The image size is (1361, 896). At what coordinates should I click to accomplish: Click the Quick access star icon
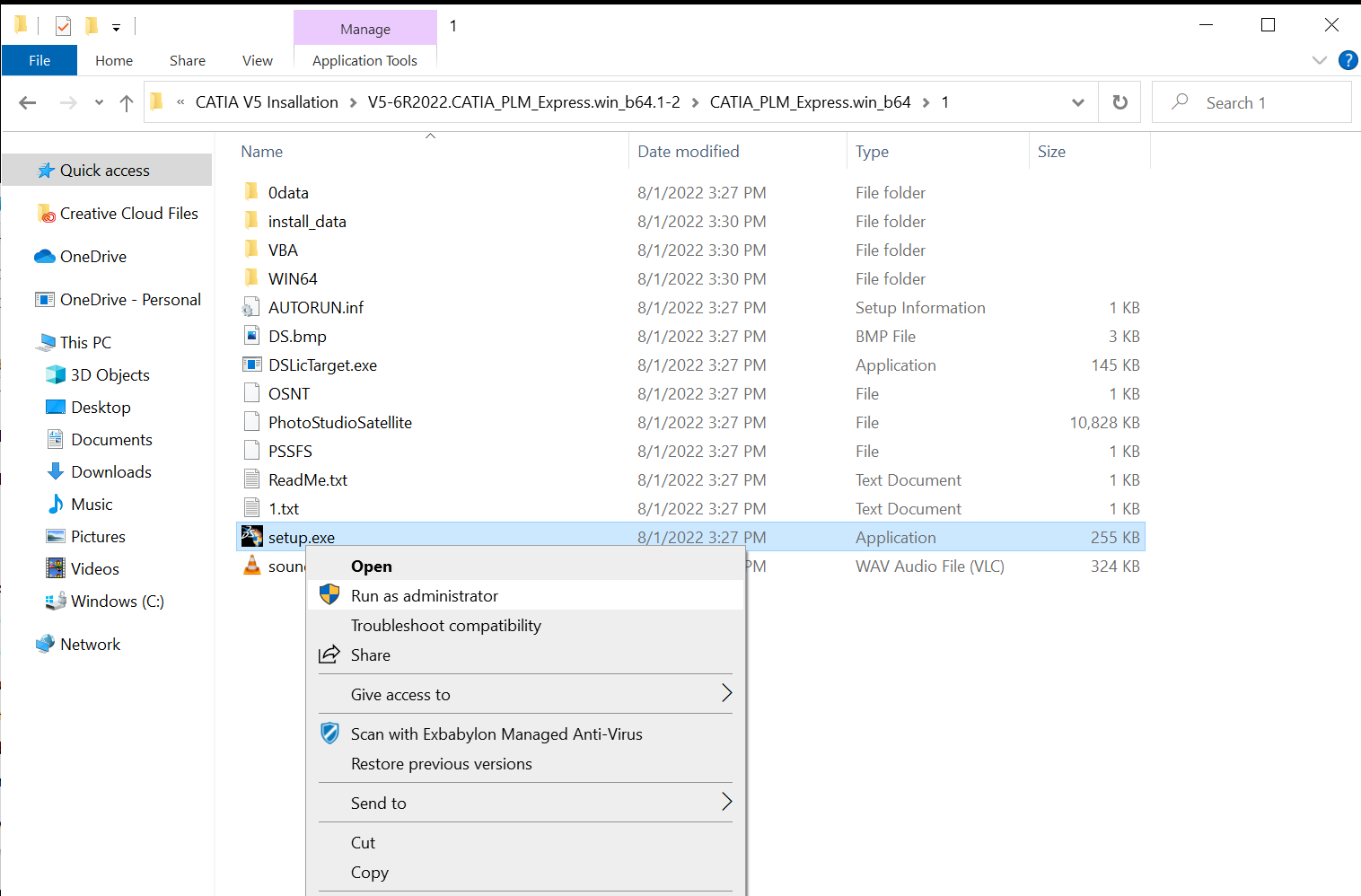pos(46,171)
